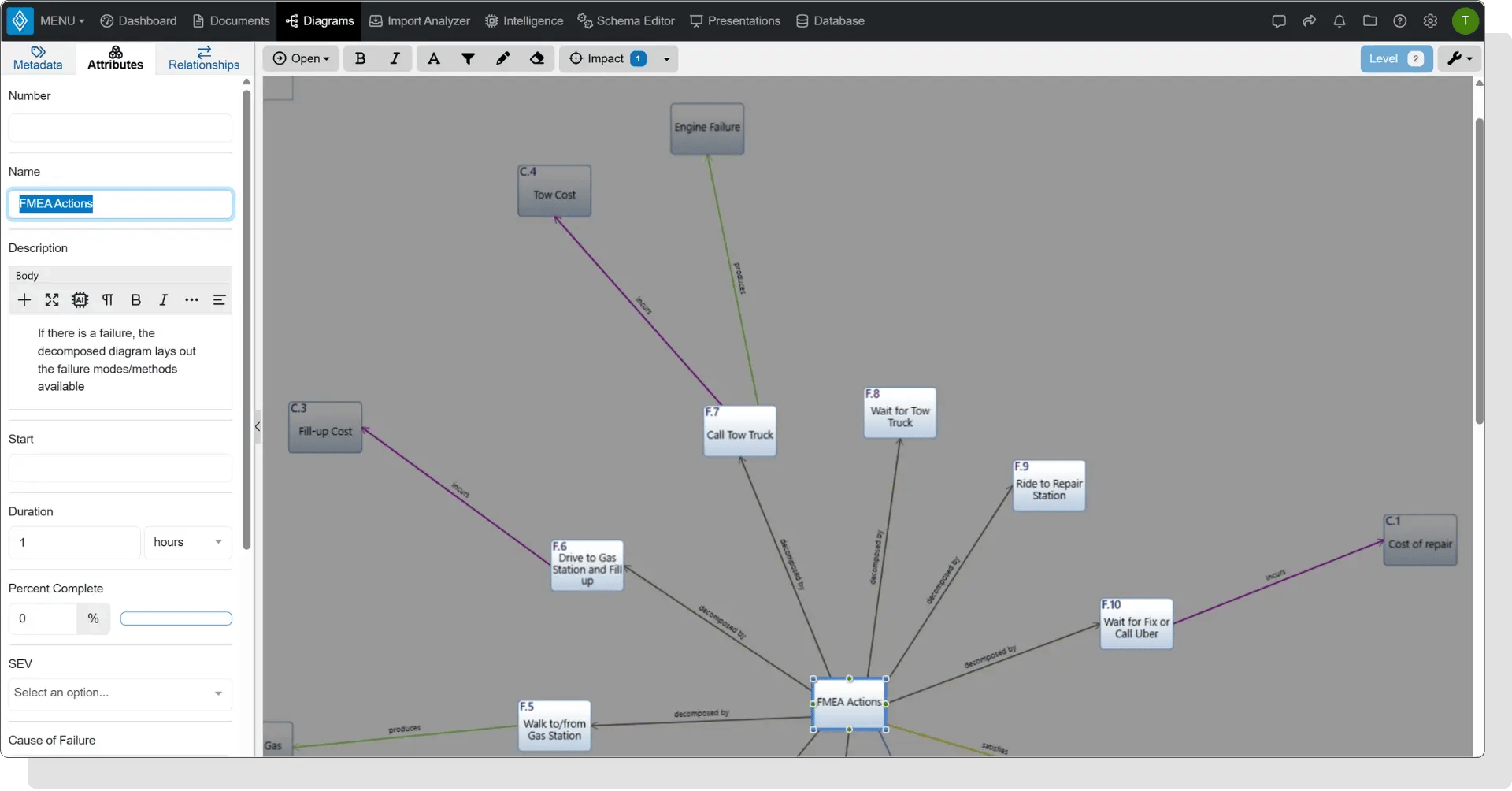Open the projects folder icon

1370,21
